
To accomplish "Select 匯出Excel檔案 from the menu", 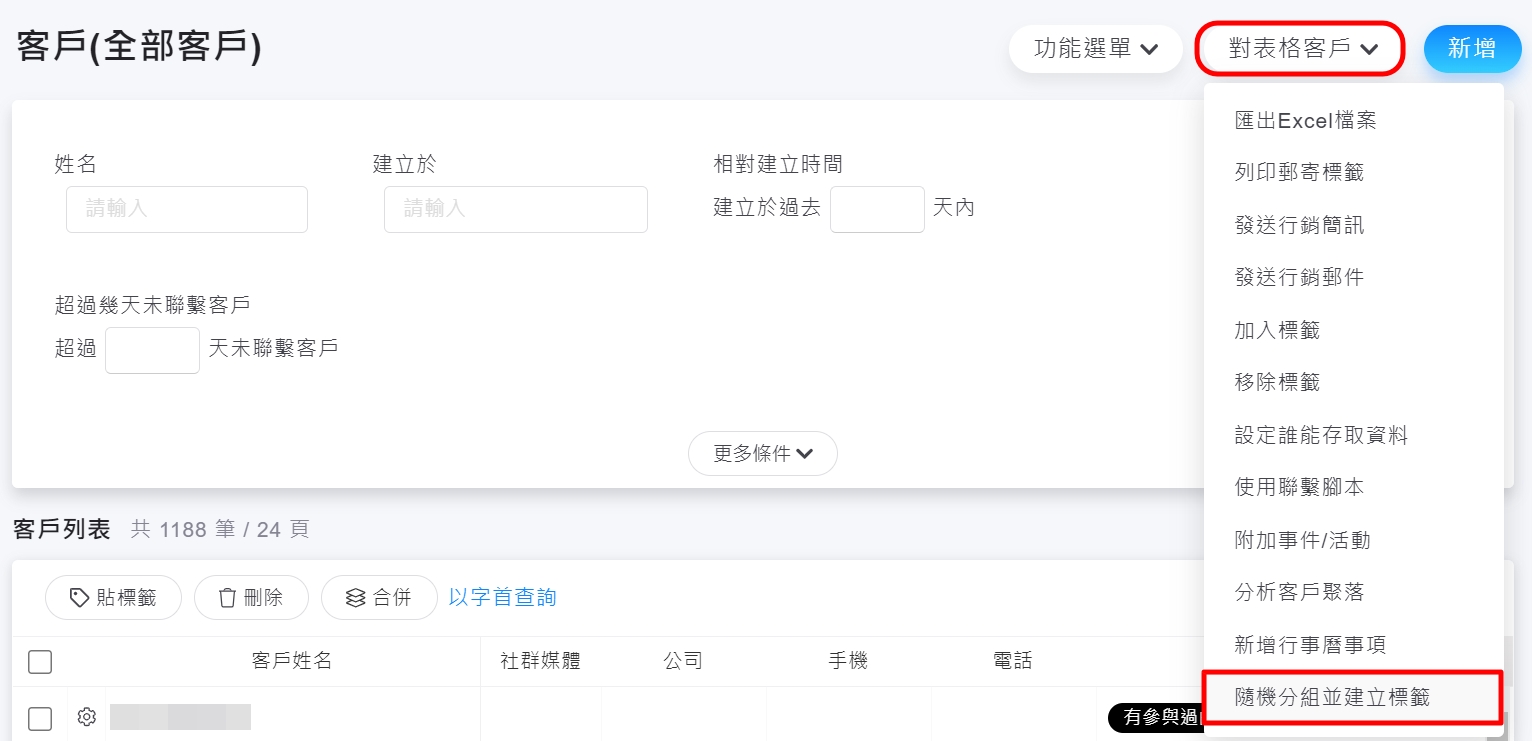I will (x=1305, y=120).
